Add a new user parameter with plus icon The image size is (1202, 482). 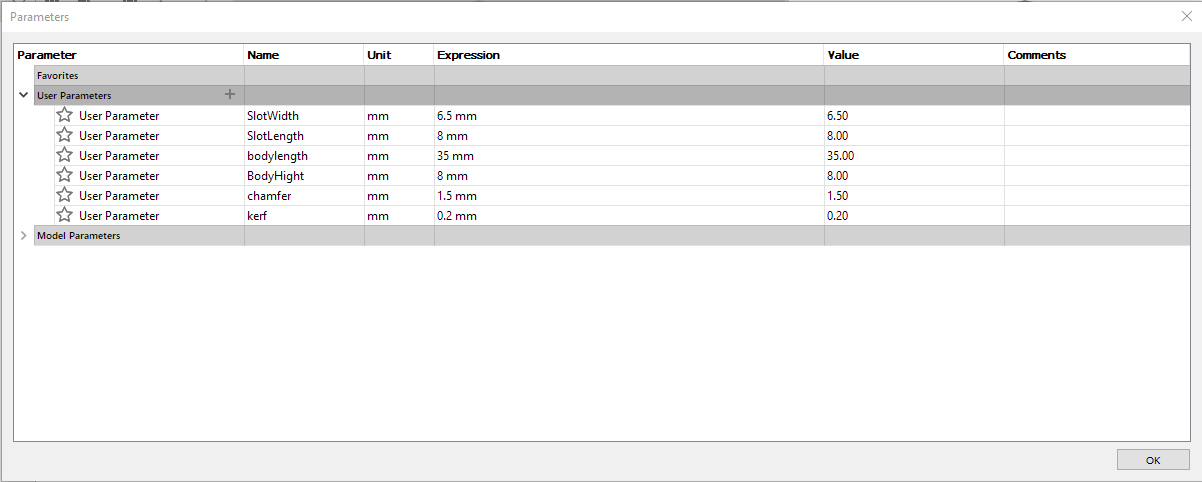coord(230,95)
